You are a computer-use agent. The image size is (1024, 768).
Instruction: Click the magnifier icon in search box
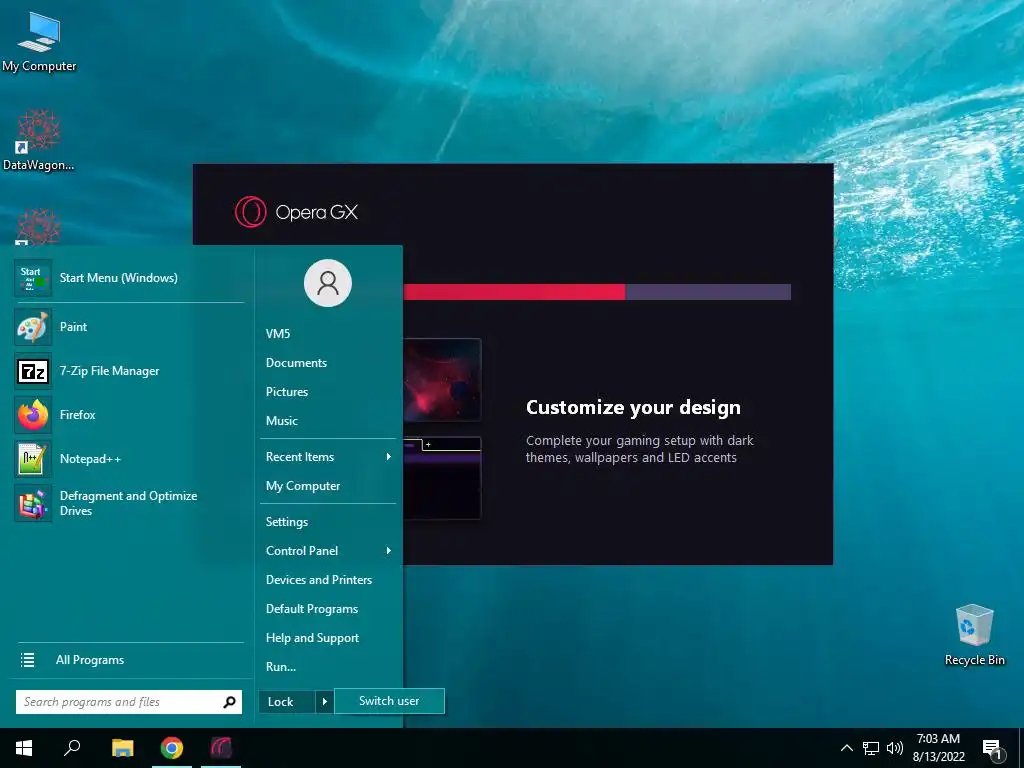(229, 702)
